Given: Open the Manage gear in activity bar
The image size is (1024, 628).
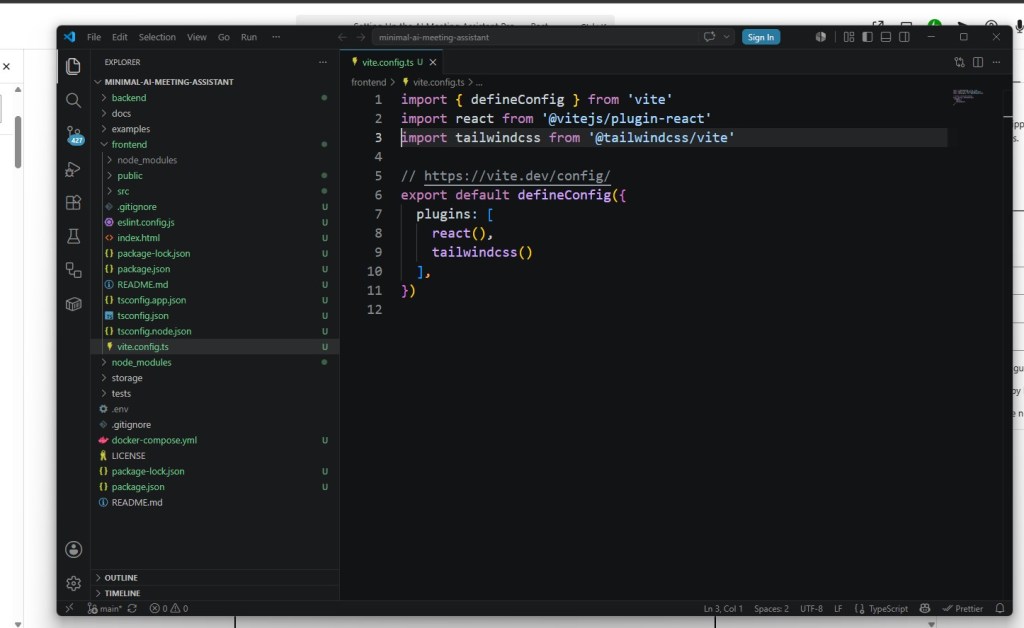Looking at the screenshot, I should pyautogui.click(x=73, y=582).
